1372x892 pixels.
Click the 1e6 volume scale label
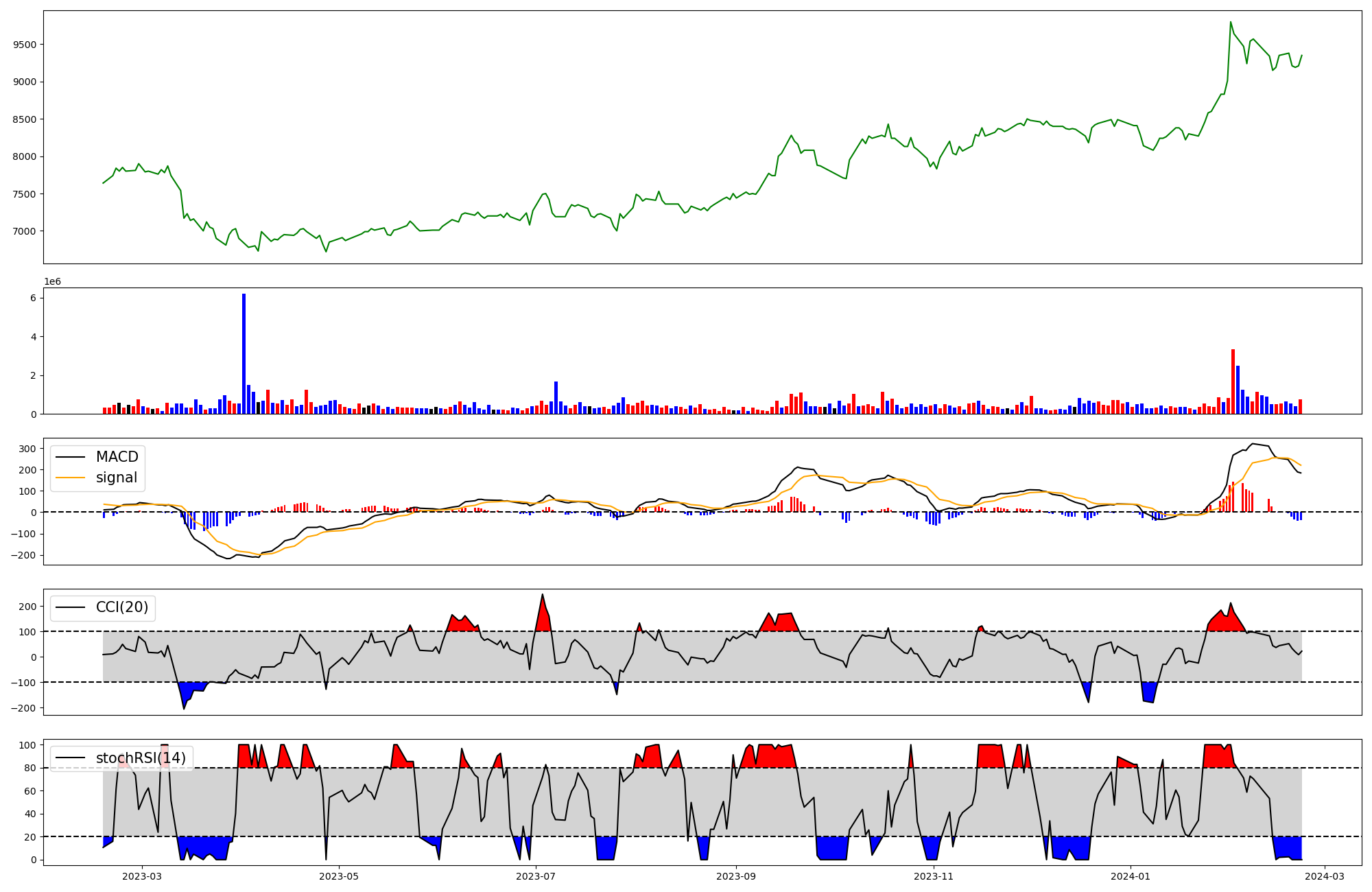click(x=52, y=282)
